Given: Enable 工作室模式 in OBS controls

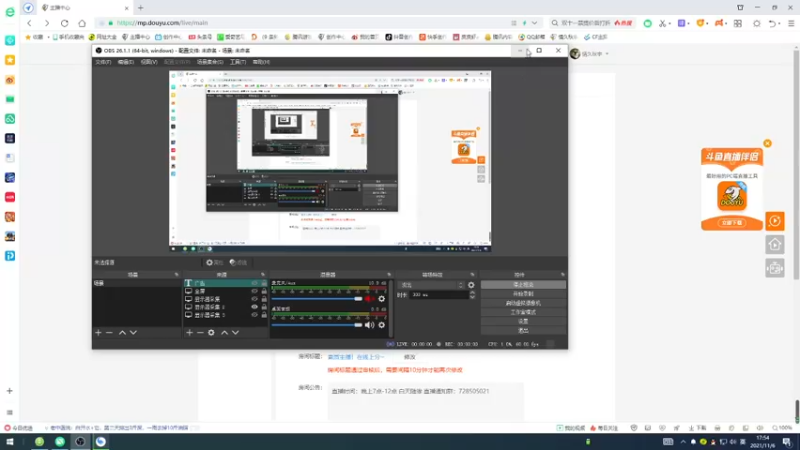Looking at the screenshot, I should [x=523, y=312].
